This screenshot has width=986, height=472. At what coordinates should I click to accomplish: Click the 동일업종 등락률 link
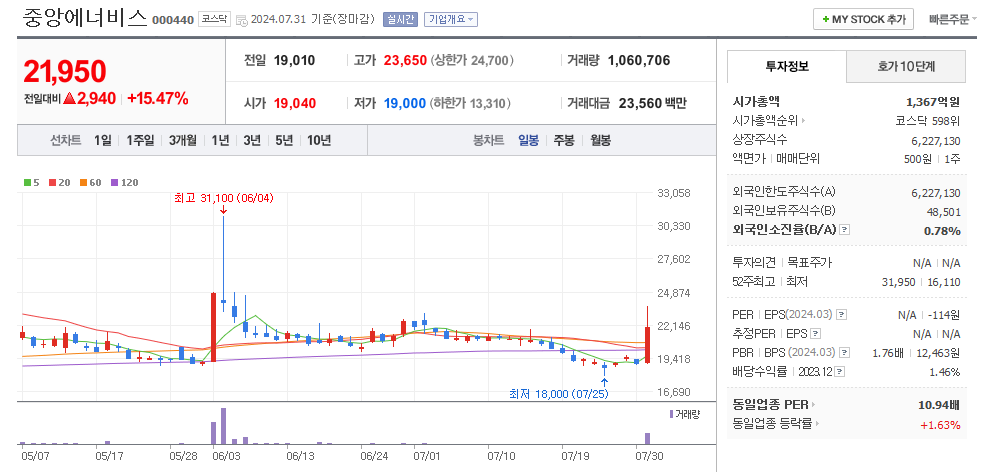tap(773, 424)
